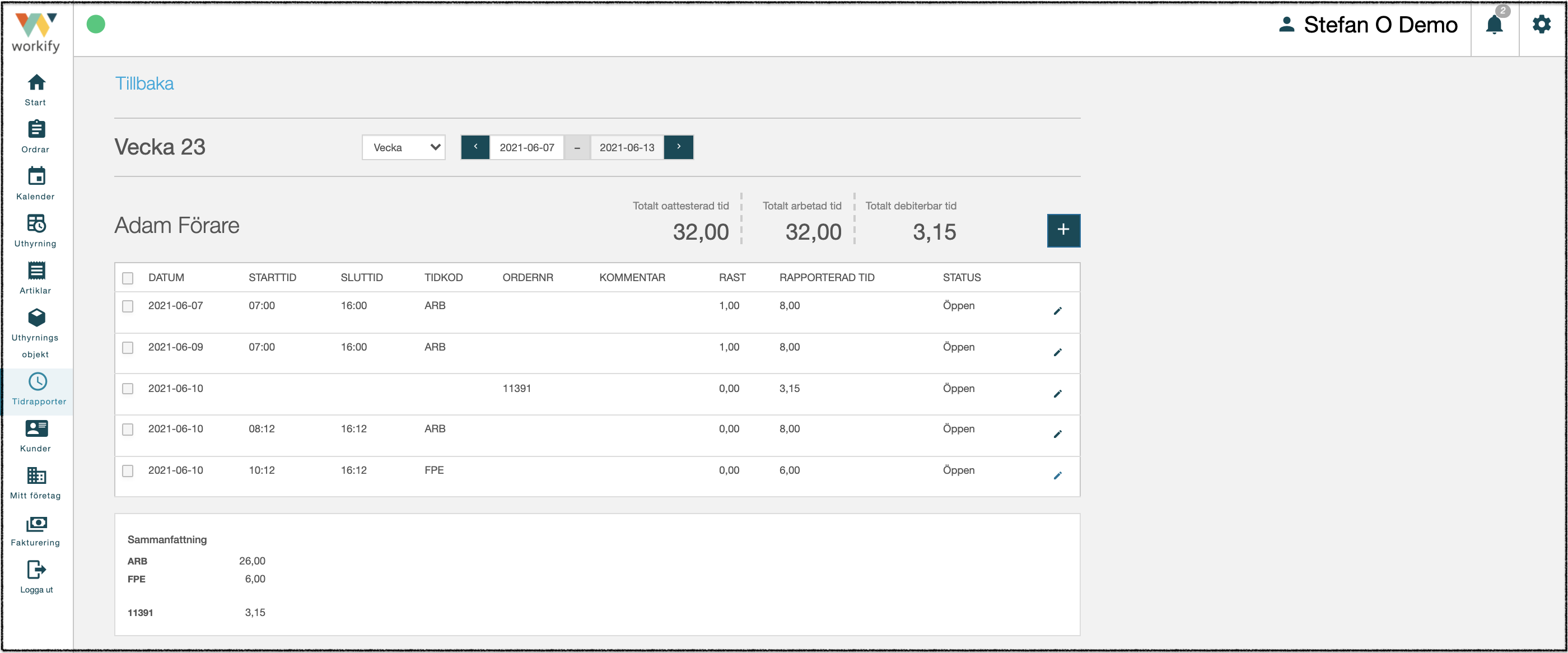
Task: Open the Mitt företag building icon
Action: click(36, 475)
